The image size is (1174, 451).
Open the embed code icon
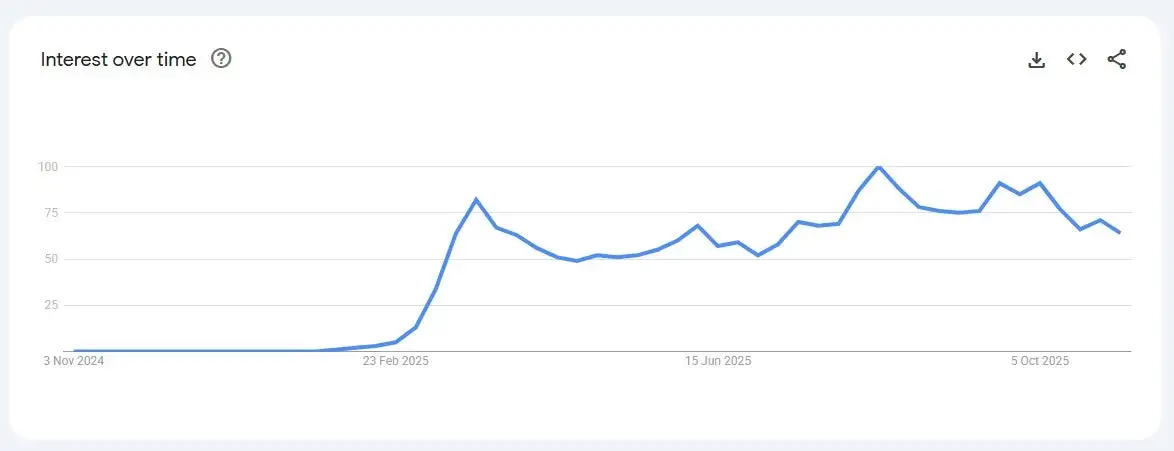[1076, 60]
